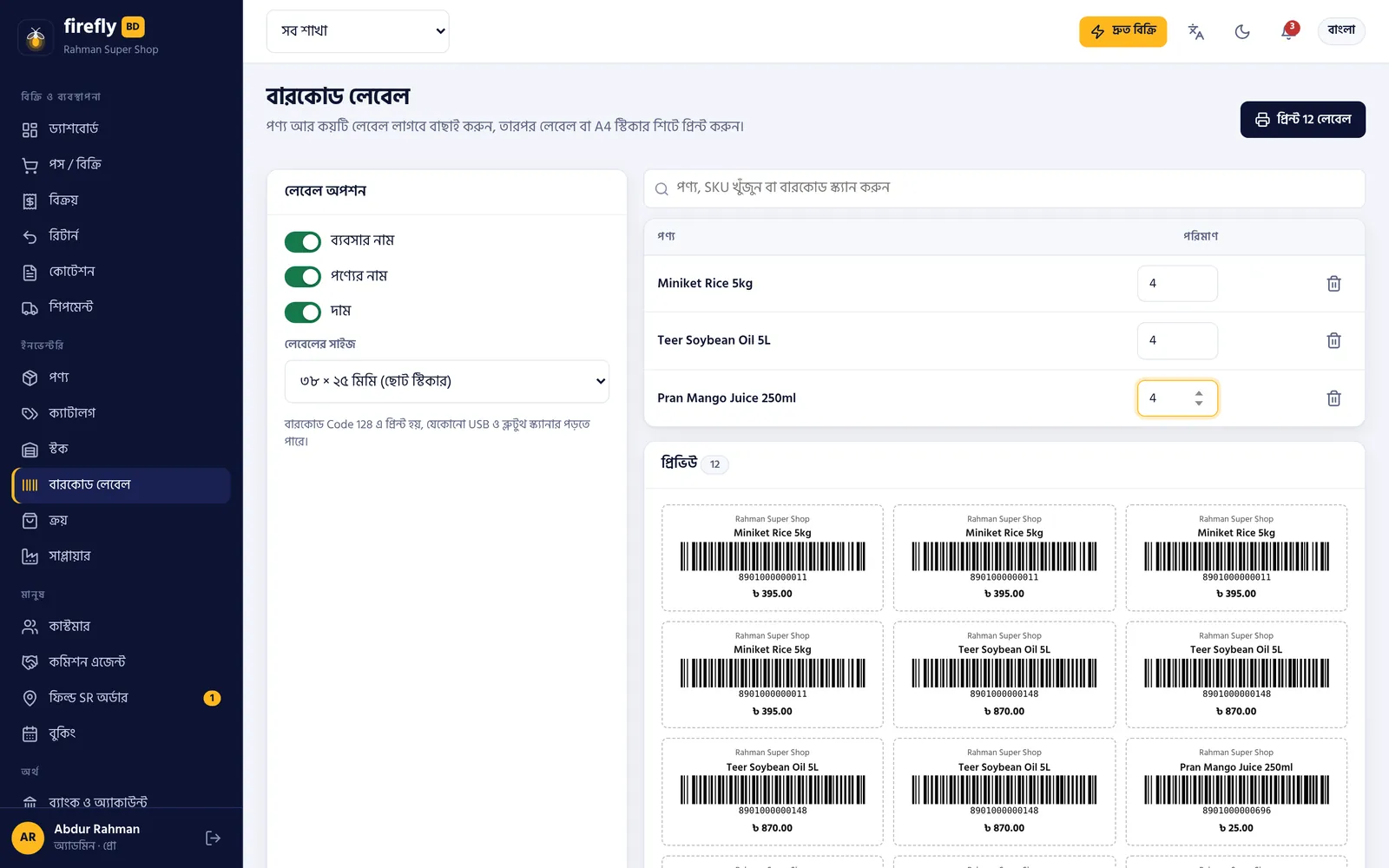This screenshot has height=868, width=1389.
Task: Delete Teer Soybean Oil 5L row
Action: pos(1333,341)
